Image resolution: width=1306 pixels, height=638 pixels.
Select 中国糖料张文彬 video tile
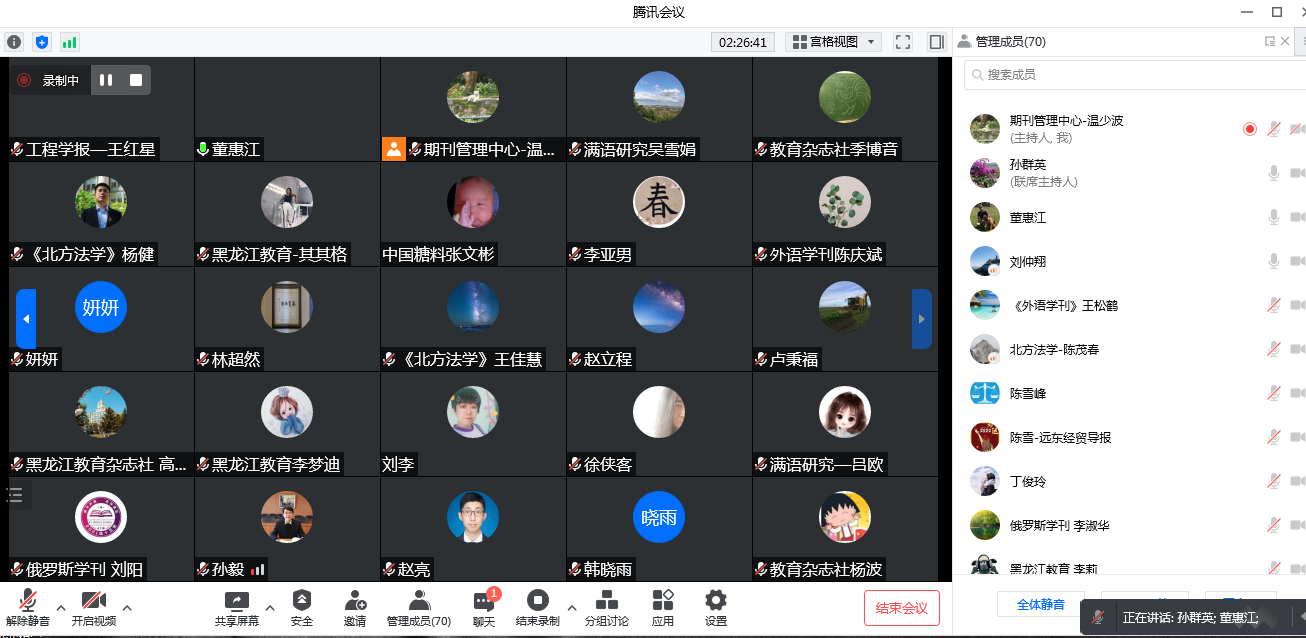(x=473, y=214)
